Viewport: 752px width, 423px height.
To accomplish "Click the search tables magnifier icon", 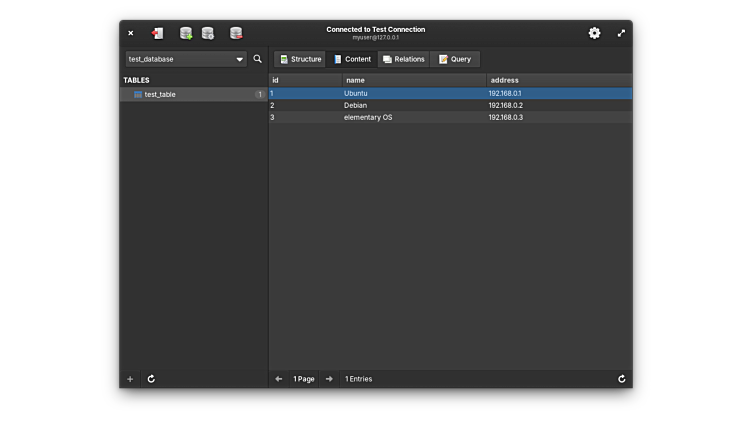I will click(x=258, y=59).
